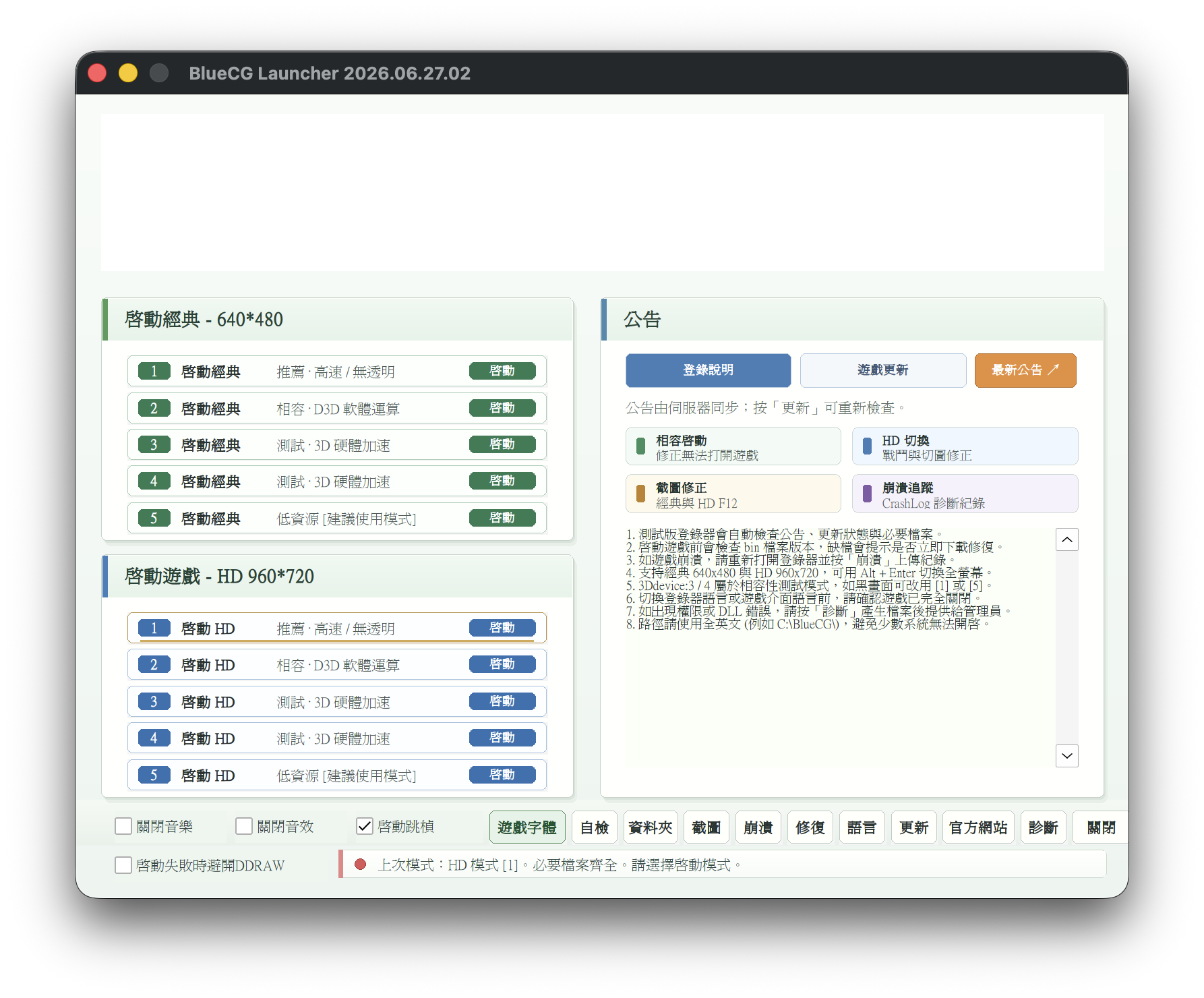
Task: Uncheck 啓動跳幀 checkbox
Action: pos(365,826)
